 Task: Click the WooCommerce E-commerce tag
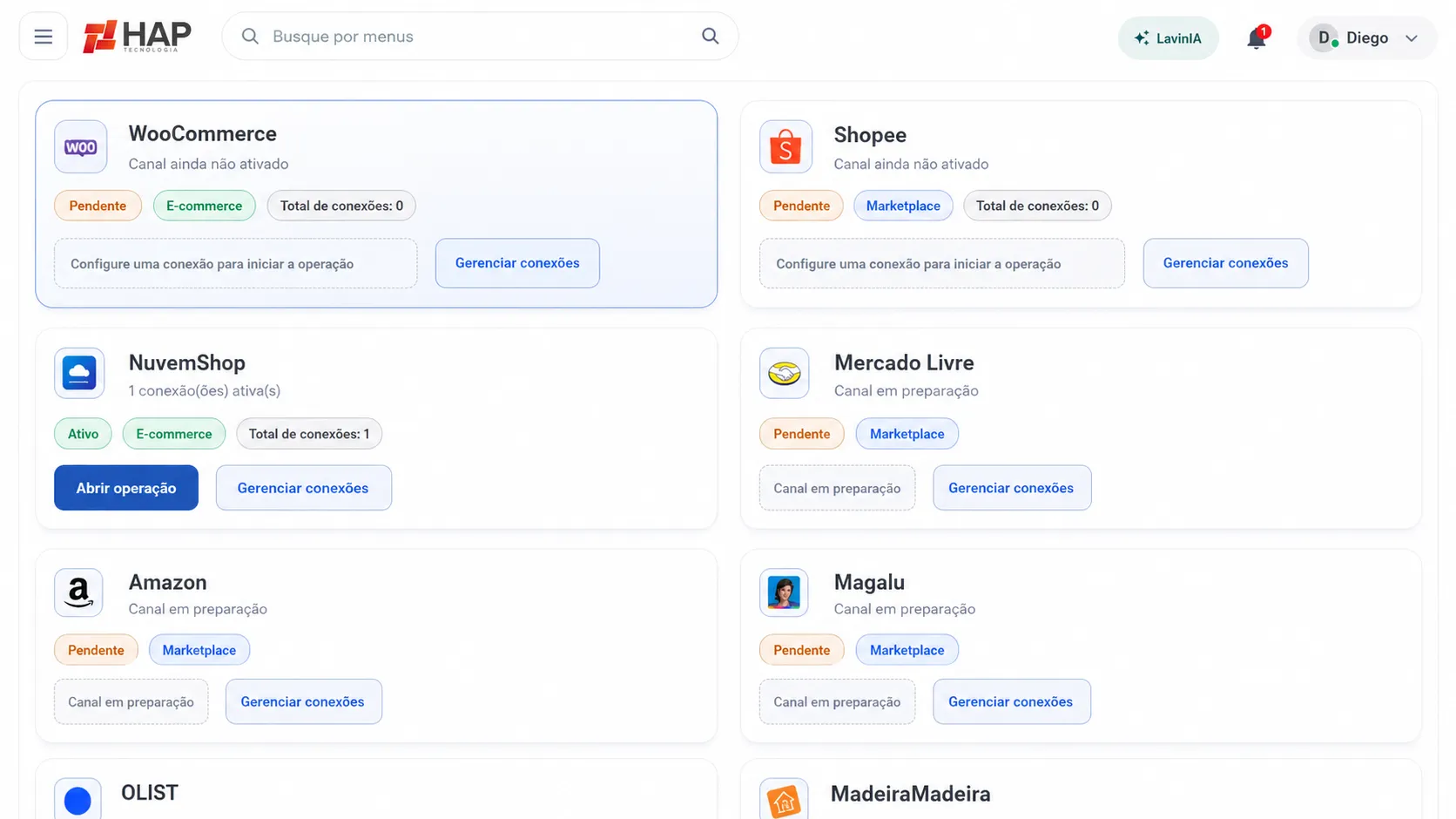(x=205, y=206)
